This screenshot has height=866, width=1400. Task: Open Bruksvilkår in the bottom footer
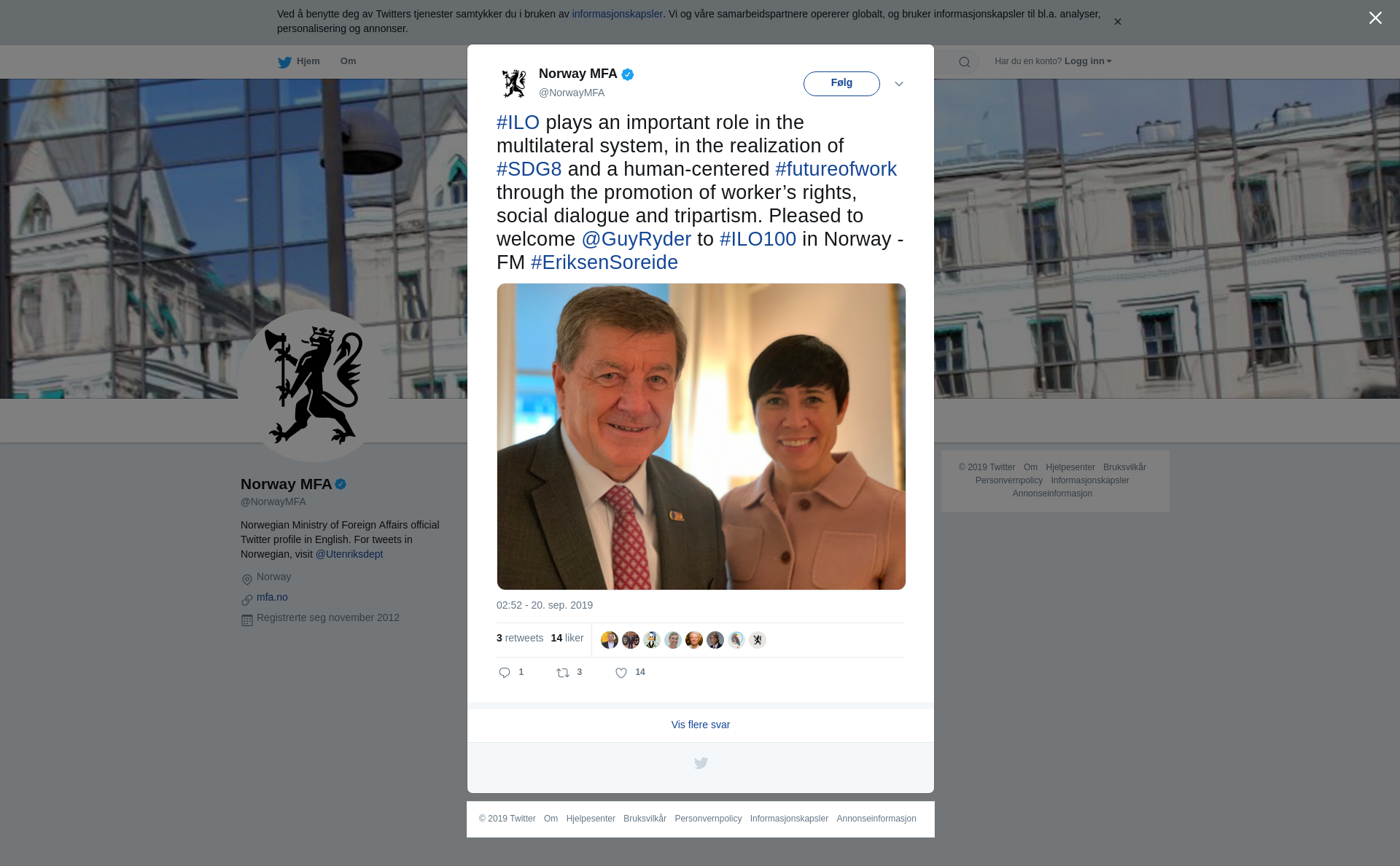(x=645, y=819)
